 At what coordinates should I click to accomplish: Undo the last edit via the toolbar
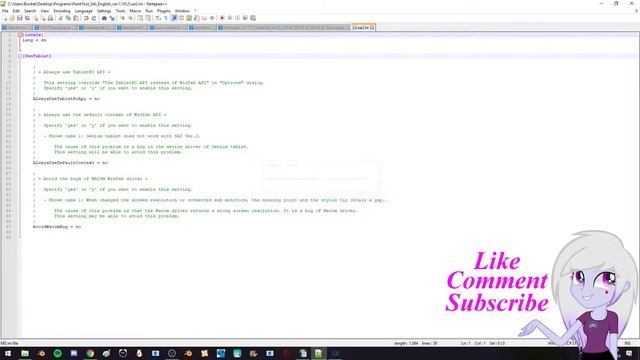[86, 18]
